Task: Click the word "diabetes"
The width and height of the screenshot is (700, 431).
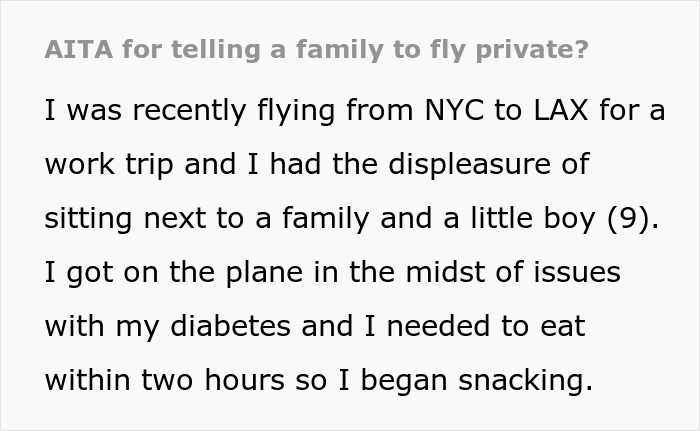Action: coord(230,326)
